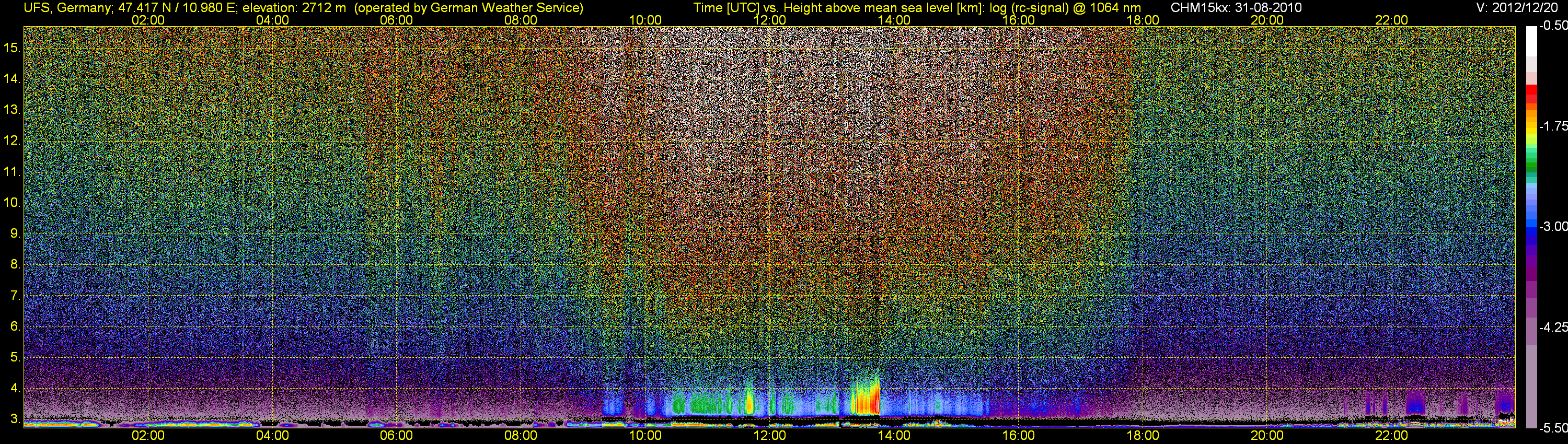Click the "14:00" label on the upper time axis

[894, 20]
